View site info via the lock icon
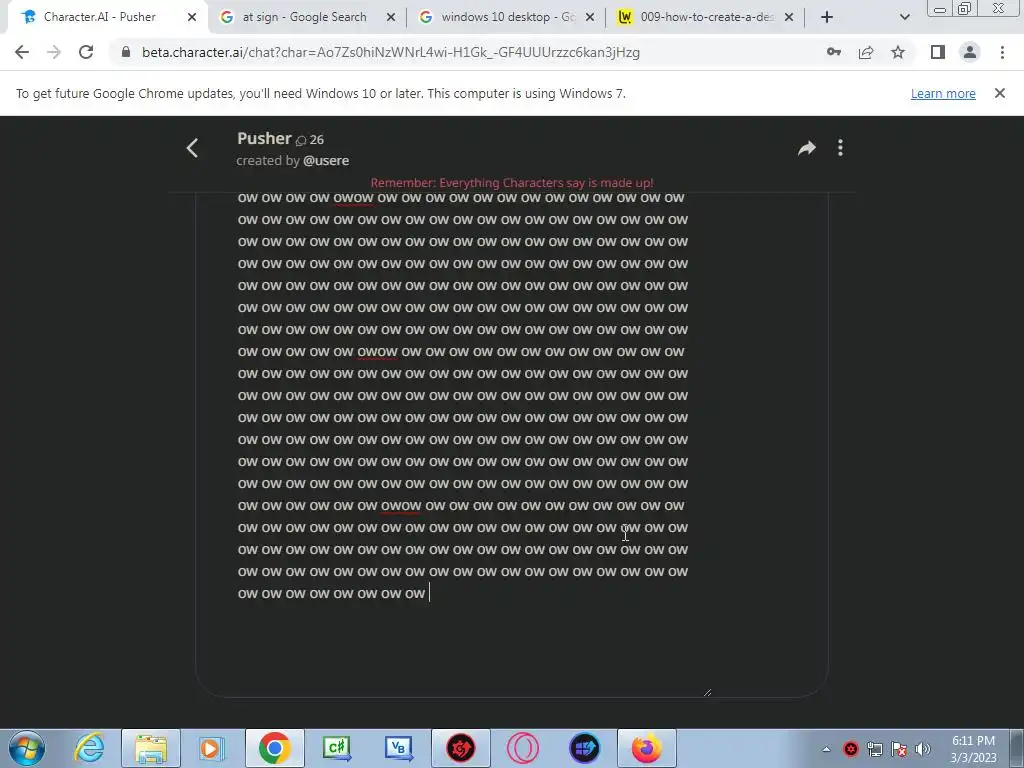Viewport: 1024px width, 768px height. coord(126,52)
